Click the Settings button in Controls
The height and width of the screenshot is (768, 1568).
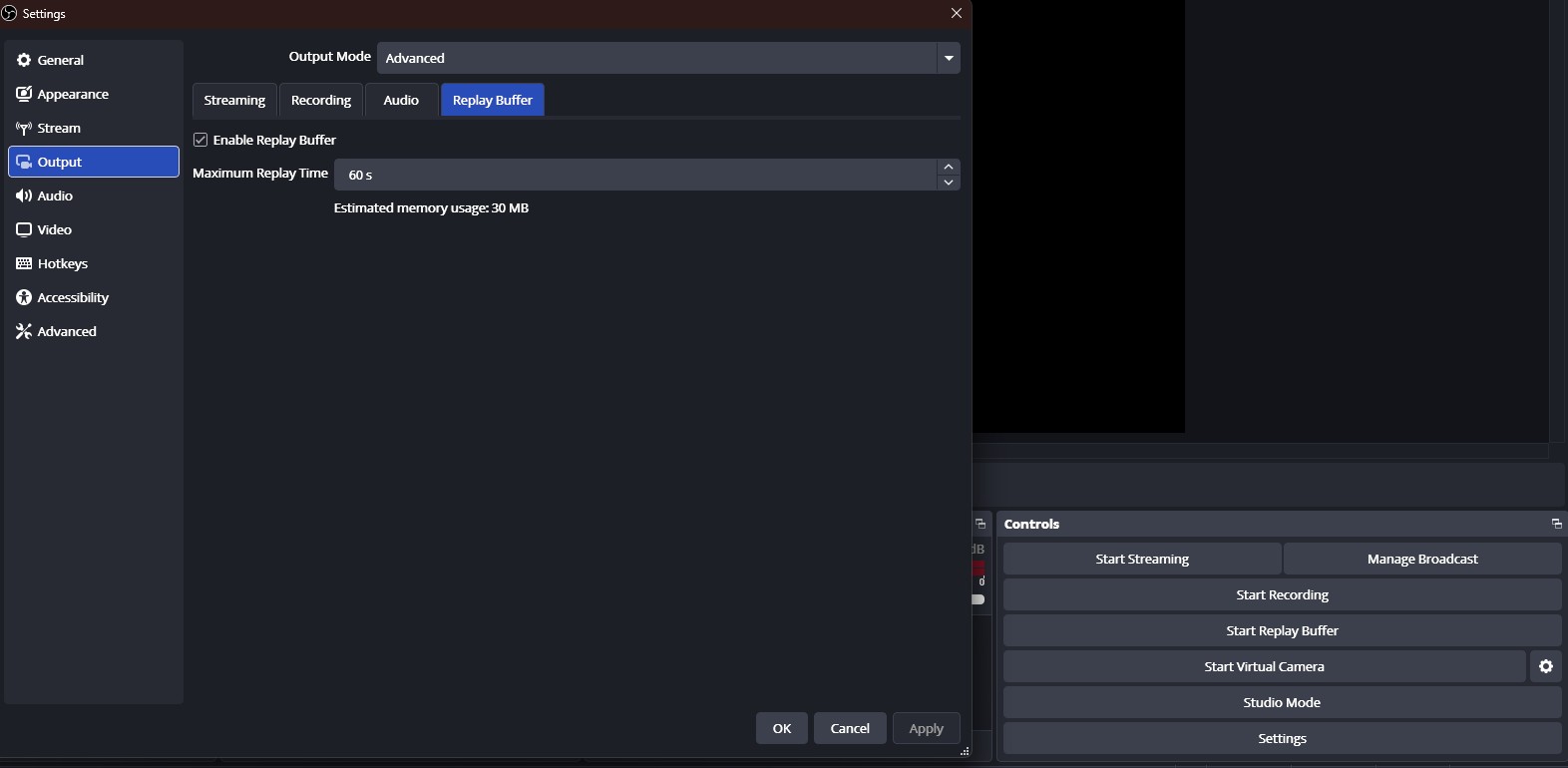click(1283, 738)
